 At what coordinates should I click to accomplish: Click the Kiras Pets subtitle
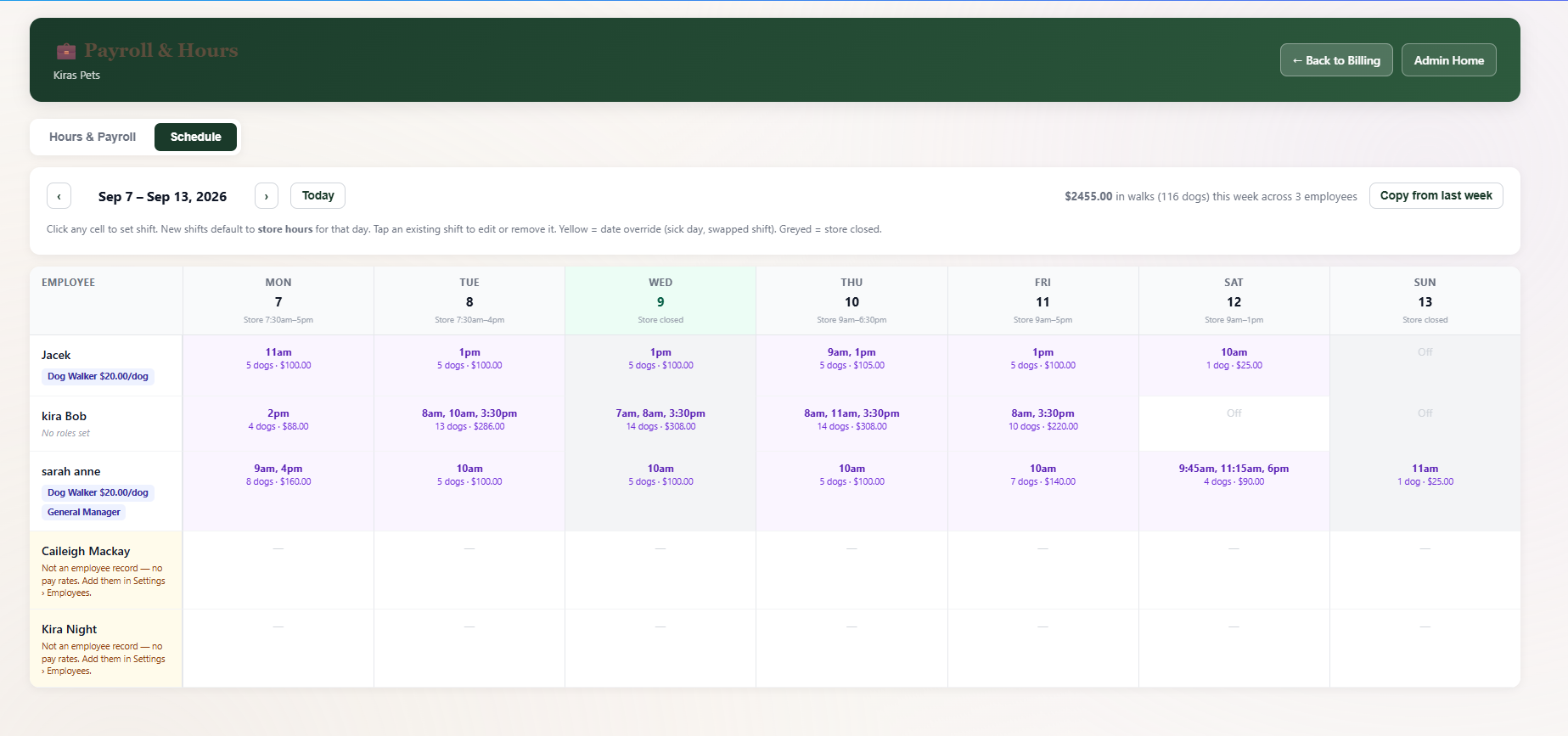76,75
